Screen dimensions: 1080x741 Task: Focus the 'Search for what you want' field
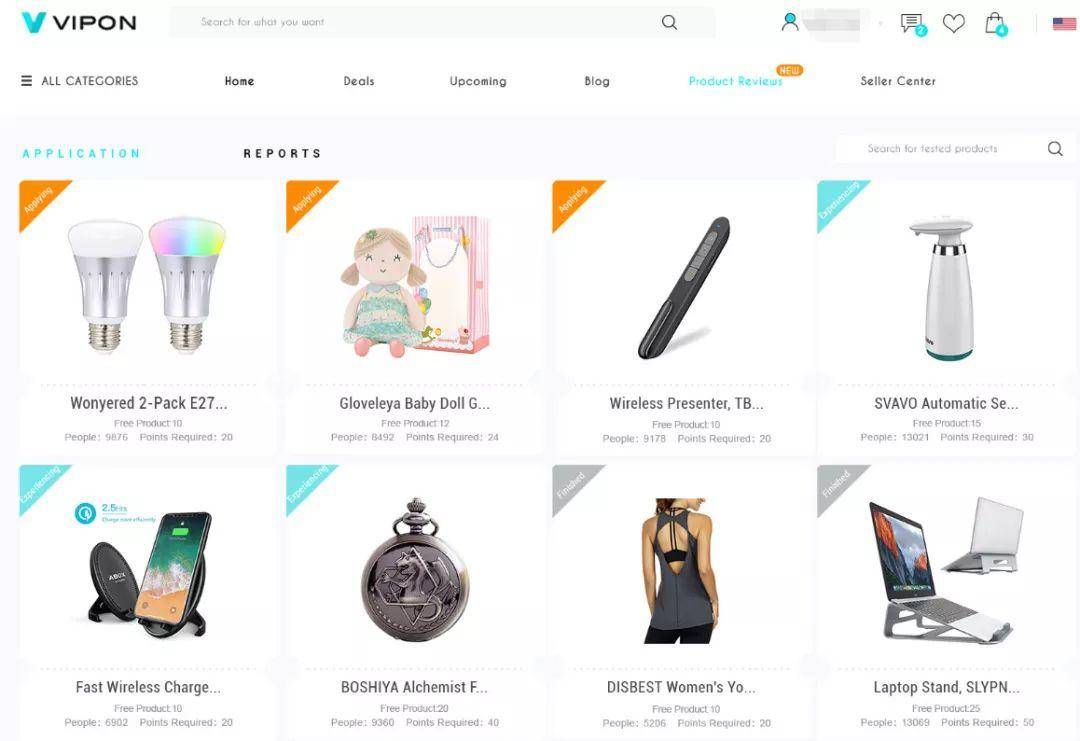click(x=422, y=22)
